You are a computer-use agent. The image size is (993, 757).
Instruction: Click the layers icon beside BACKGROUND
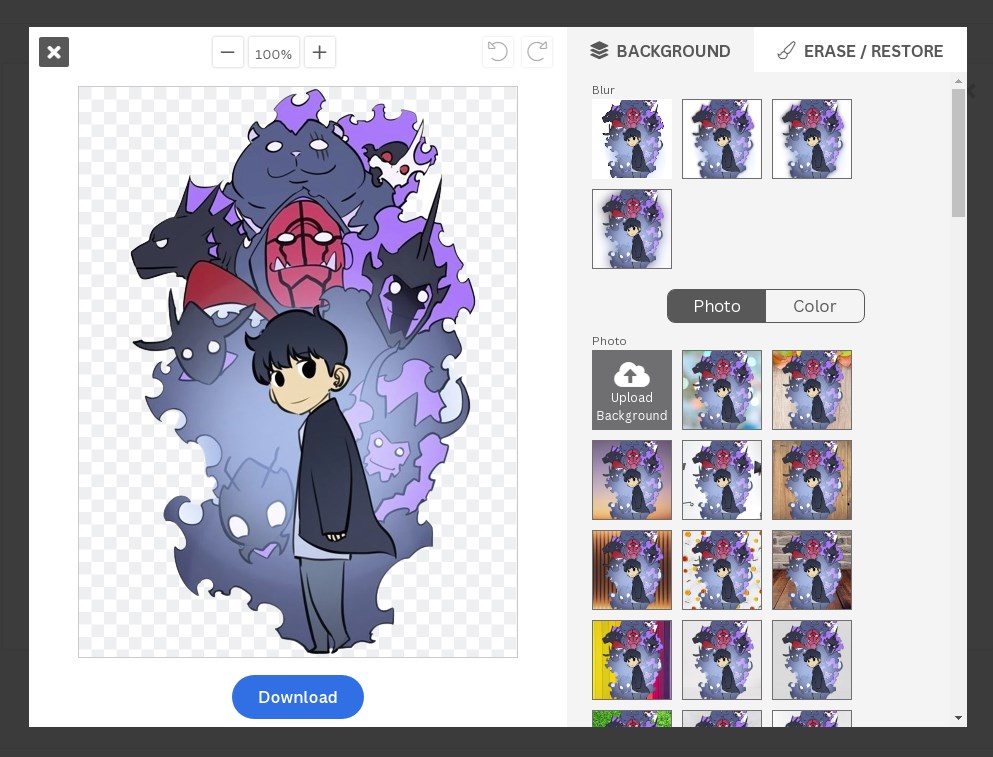tap(599, 51)
